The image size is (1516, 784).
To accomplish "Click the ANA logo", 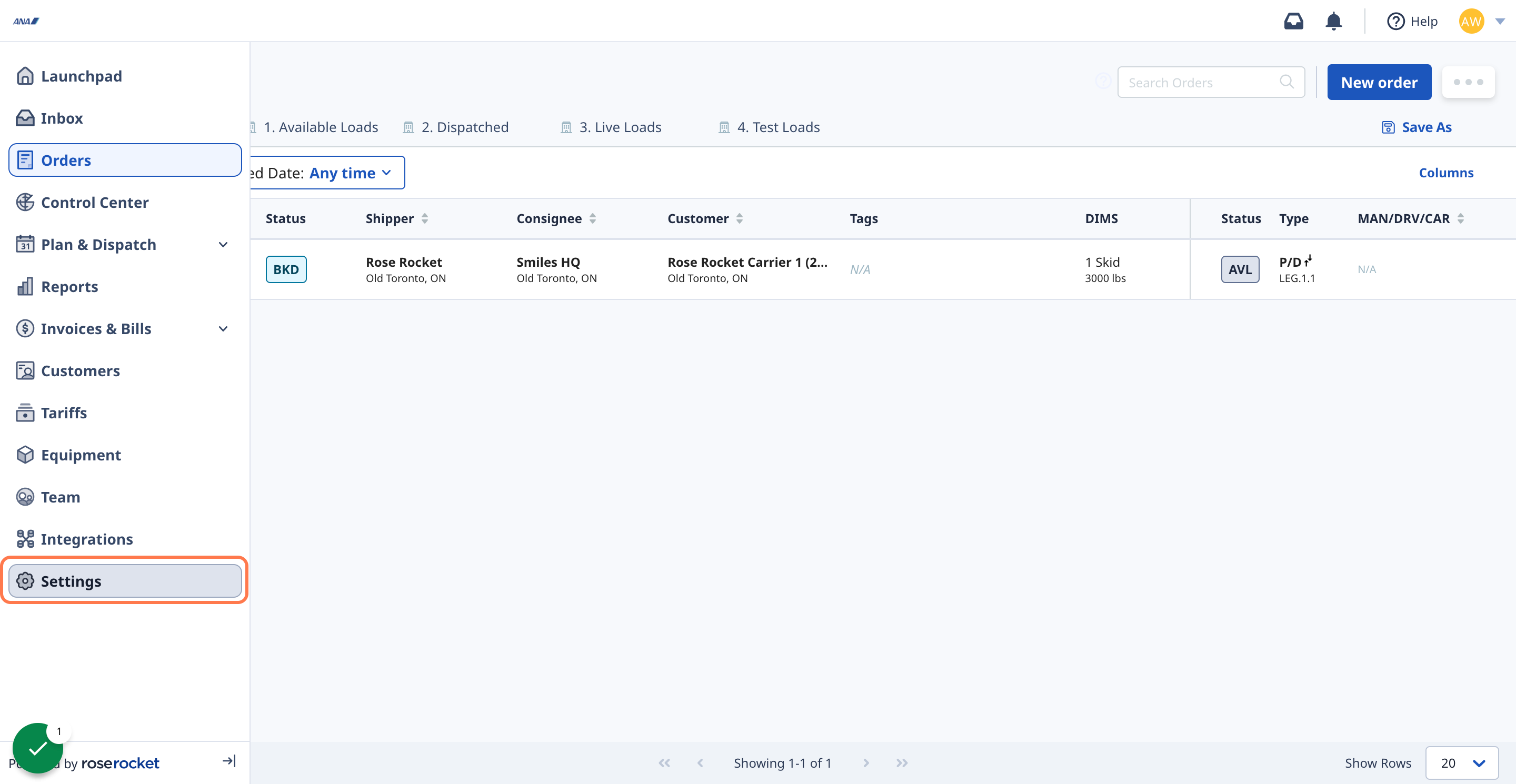I will [x=26, y=21].
